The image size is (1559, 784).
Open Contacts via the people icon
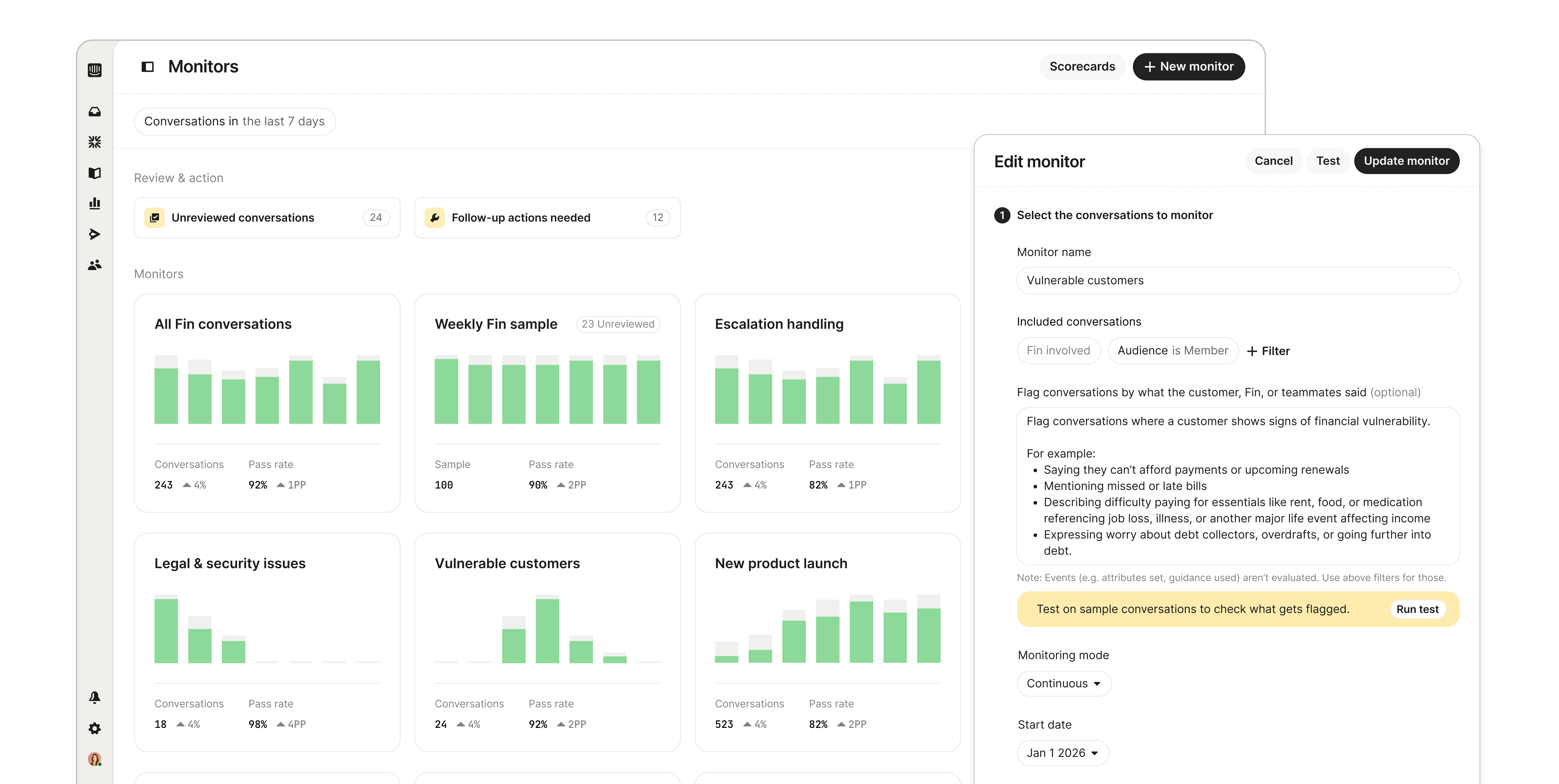coord(94,264)
